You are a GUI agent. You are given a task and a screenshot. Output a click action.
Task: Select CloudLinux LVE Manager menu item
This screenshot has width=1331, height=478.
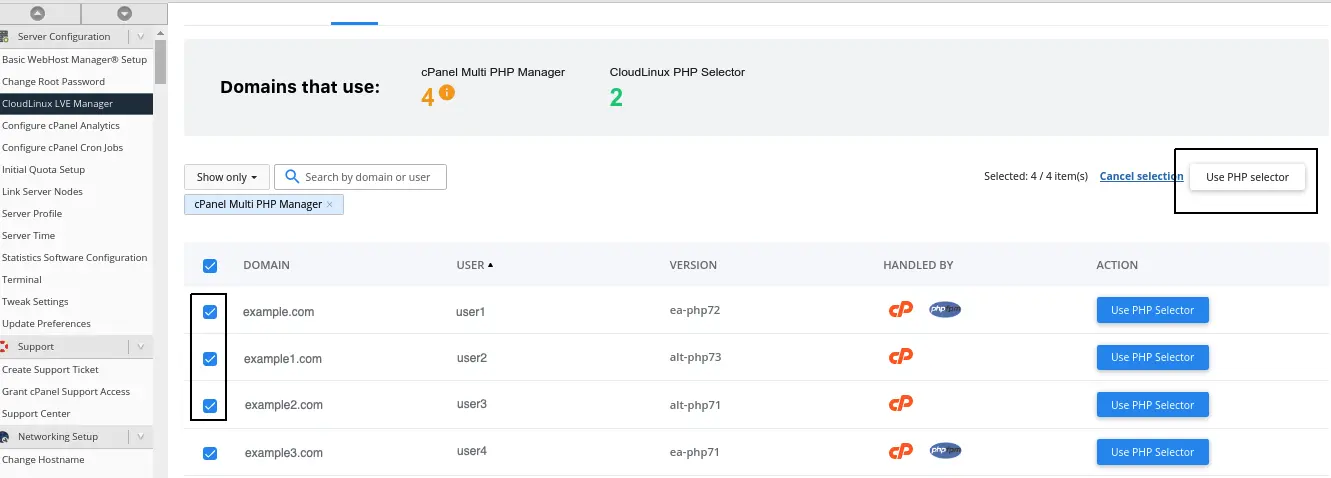[76, 104]
